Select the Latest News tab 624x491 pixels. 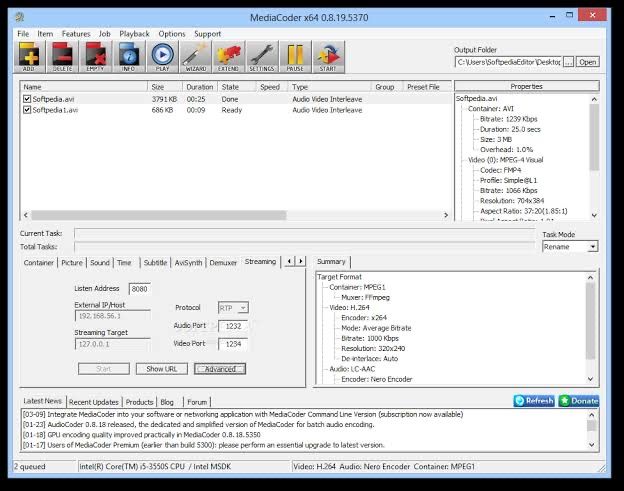click(x=43, y=401)
